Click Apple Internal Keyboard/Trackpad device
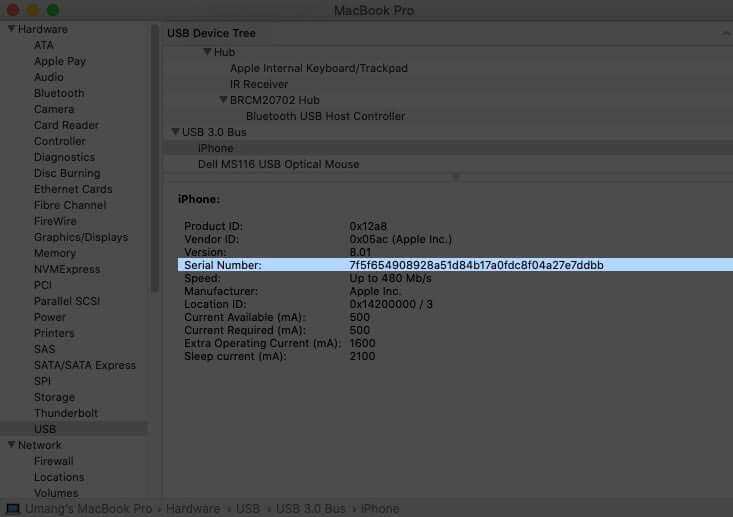The width and height of the screenshot is (733, 517). click(319, 68)
